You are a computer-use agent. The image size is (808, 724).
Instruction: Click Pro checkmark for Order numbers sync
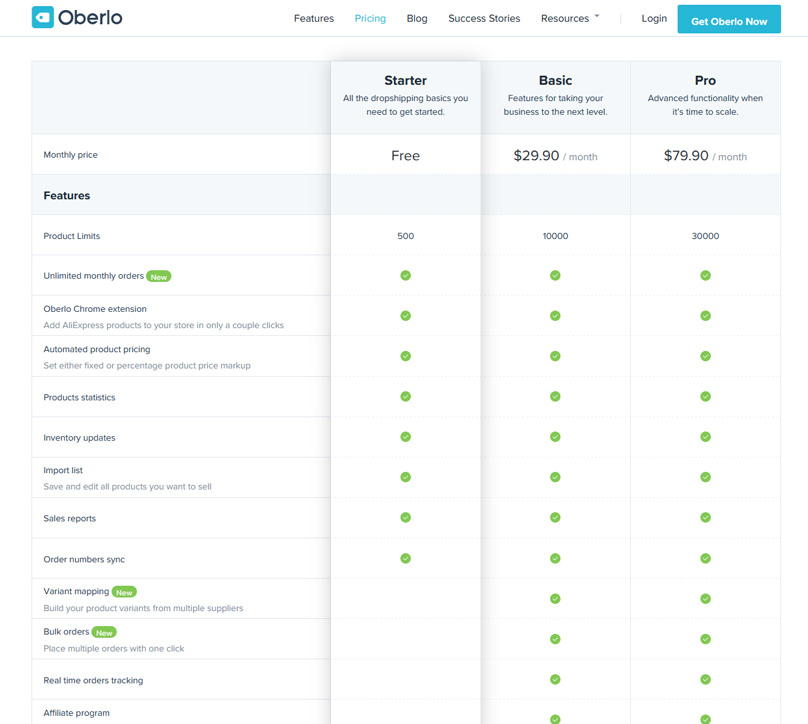[705, 558]
